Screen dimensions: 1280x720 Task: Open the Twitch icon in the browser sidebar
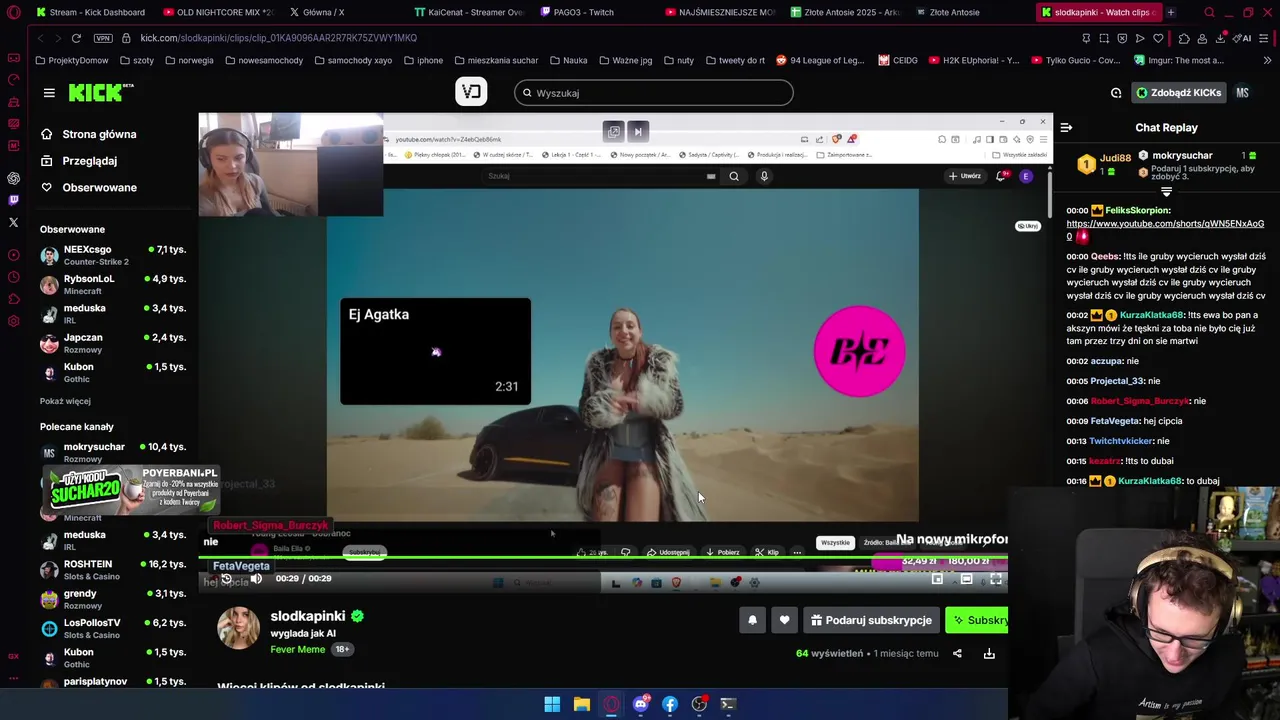click(x=13, y=200)
